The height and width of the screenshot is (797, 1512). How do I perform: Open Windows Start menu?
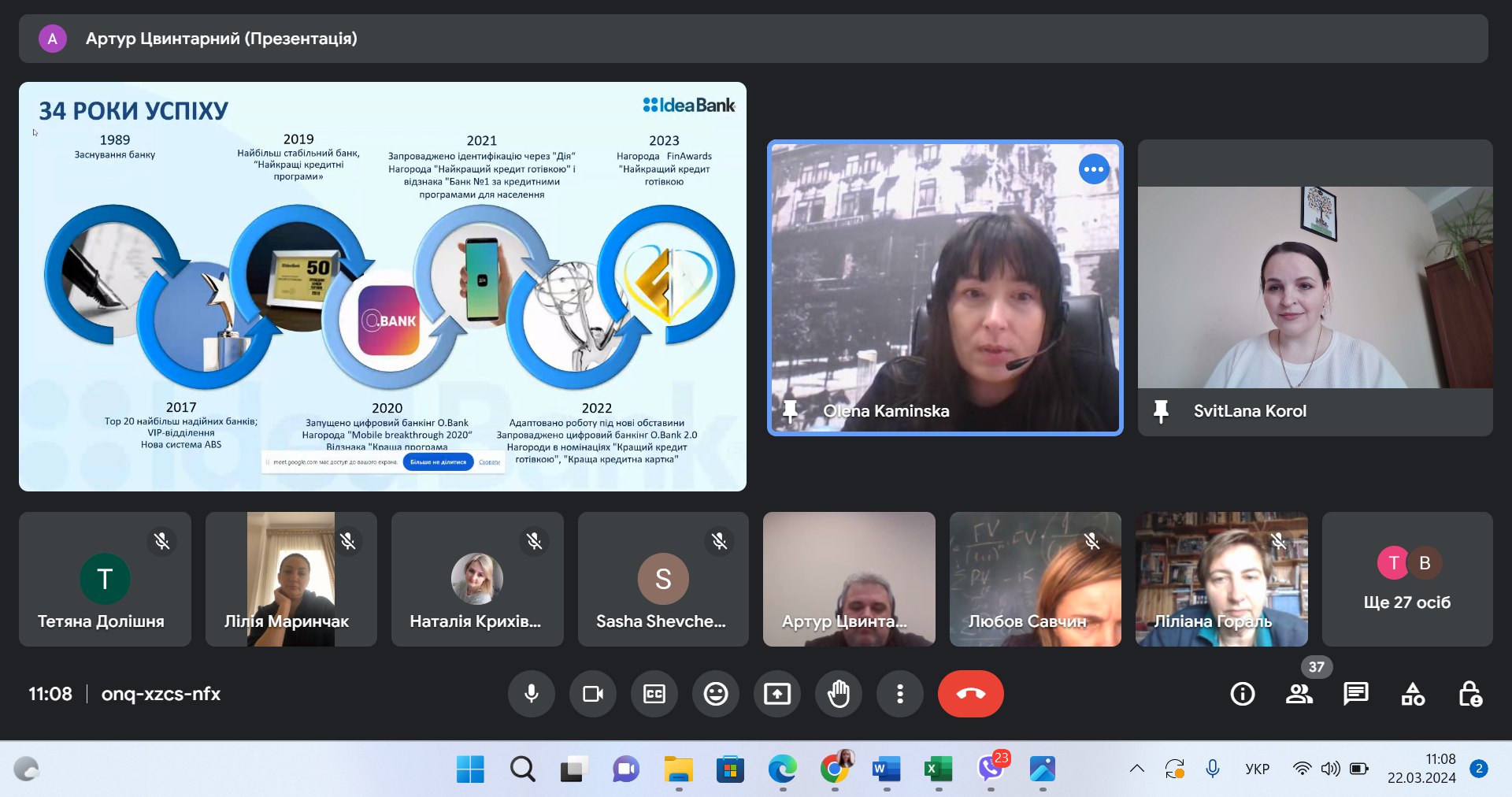(470, 769)
